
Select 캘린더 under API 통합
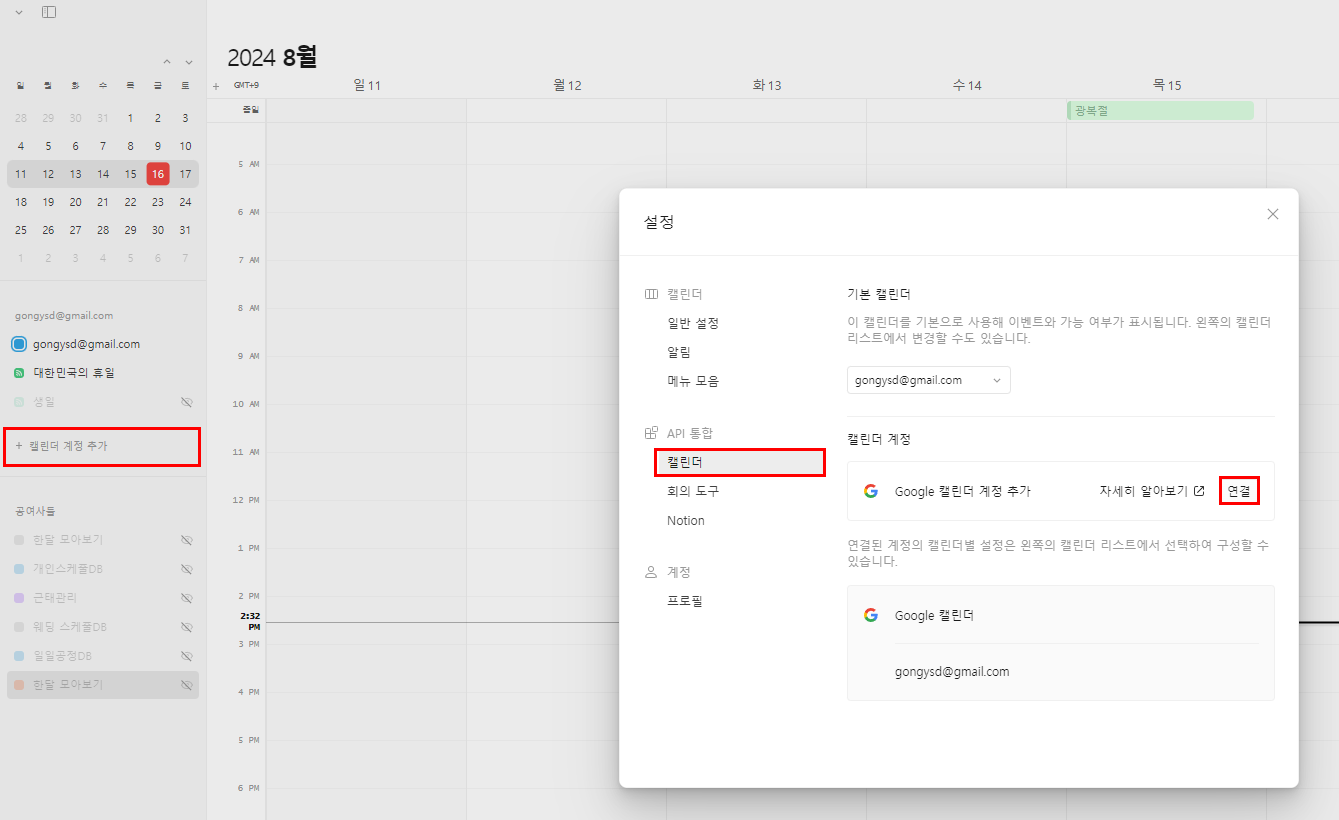pos(740,462)
